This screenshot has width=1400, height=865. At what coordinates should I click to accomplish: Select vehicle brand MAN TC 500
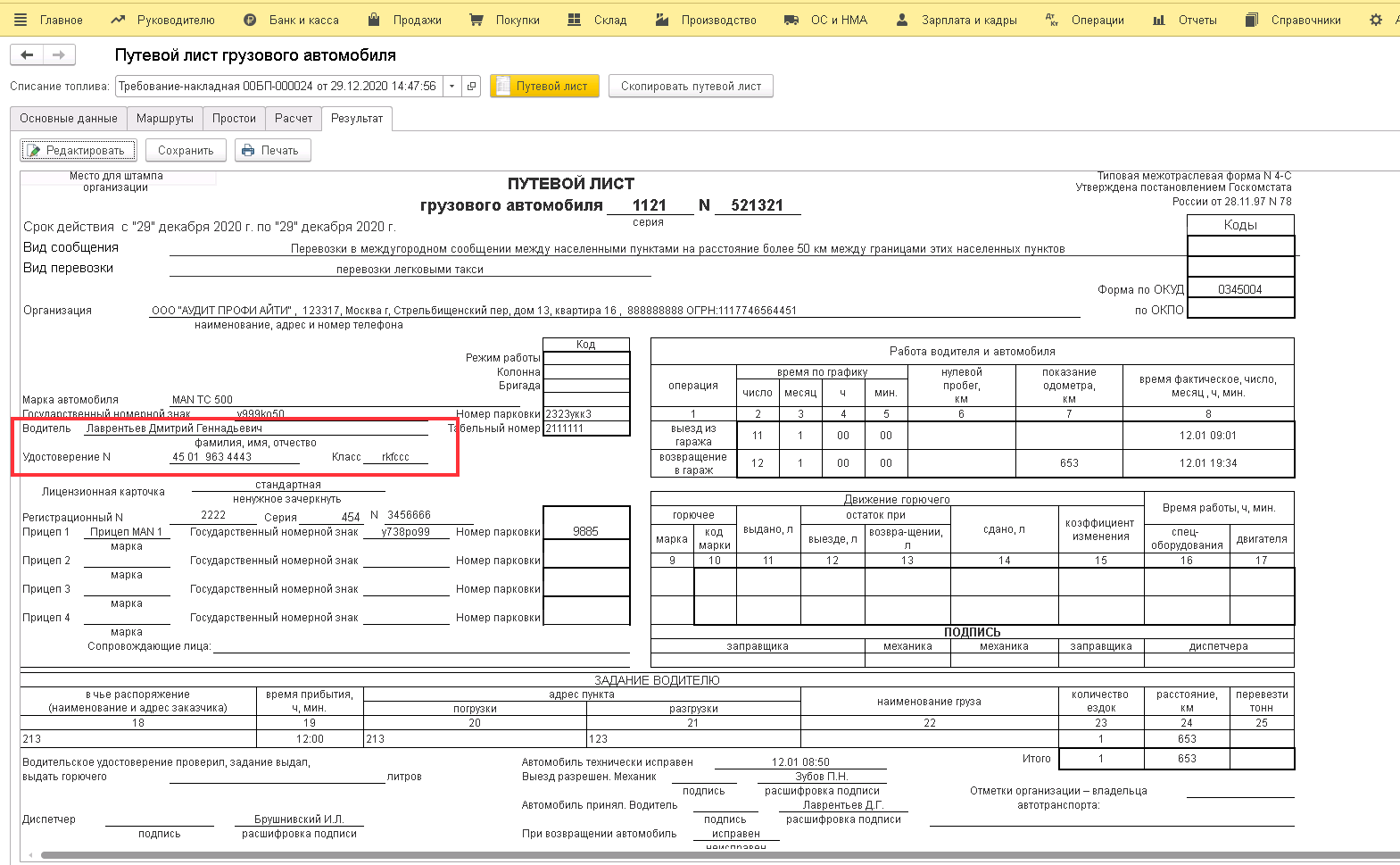[x=203, y=400]
